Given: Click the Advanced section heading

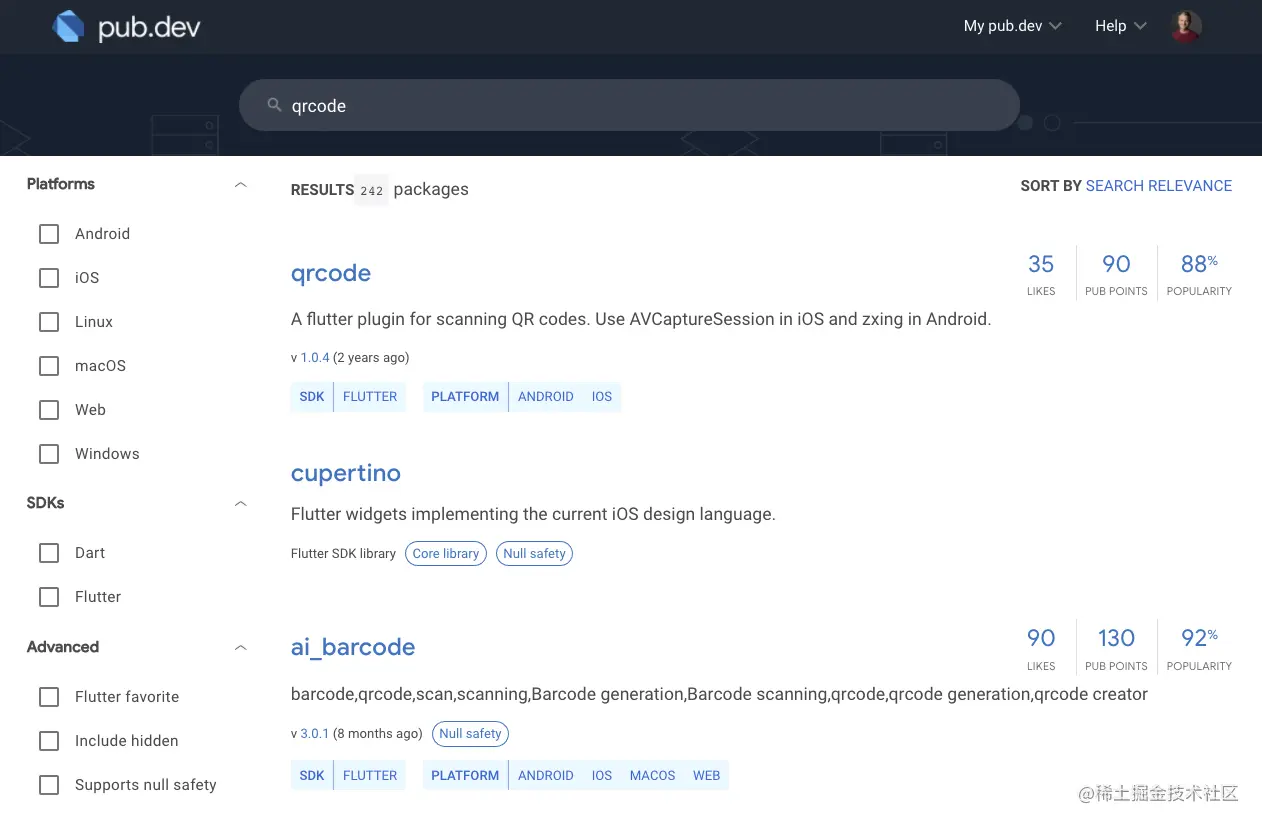Looking at the screenshot, I should coord(63,647).
